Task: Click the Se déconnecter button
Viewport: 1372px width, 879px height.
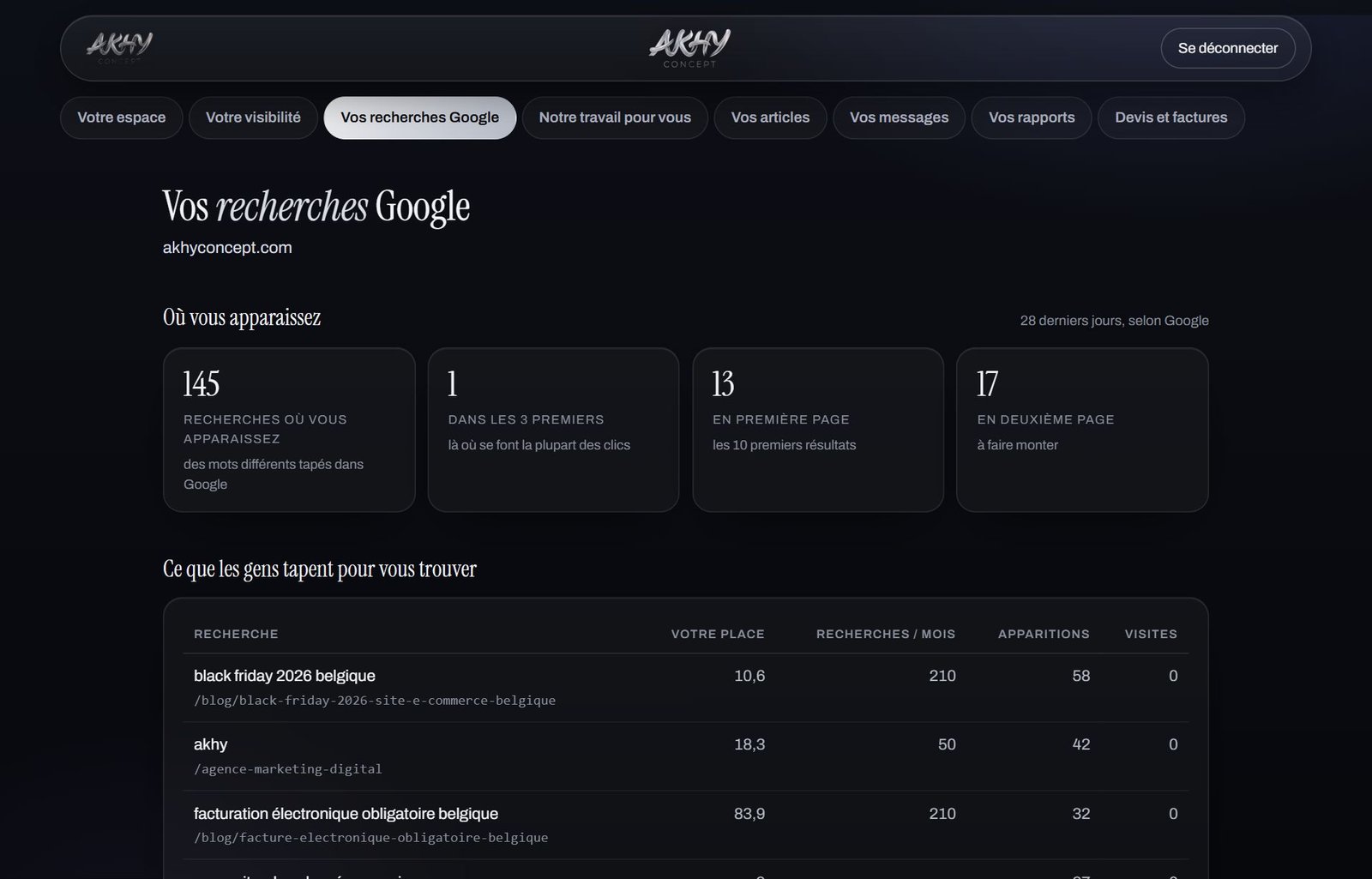Action: (1228, 48)
